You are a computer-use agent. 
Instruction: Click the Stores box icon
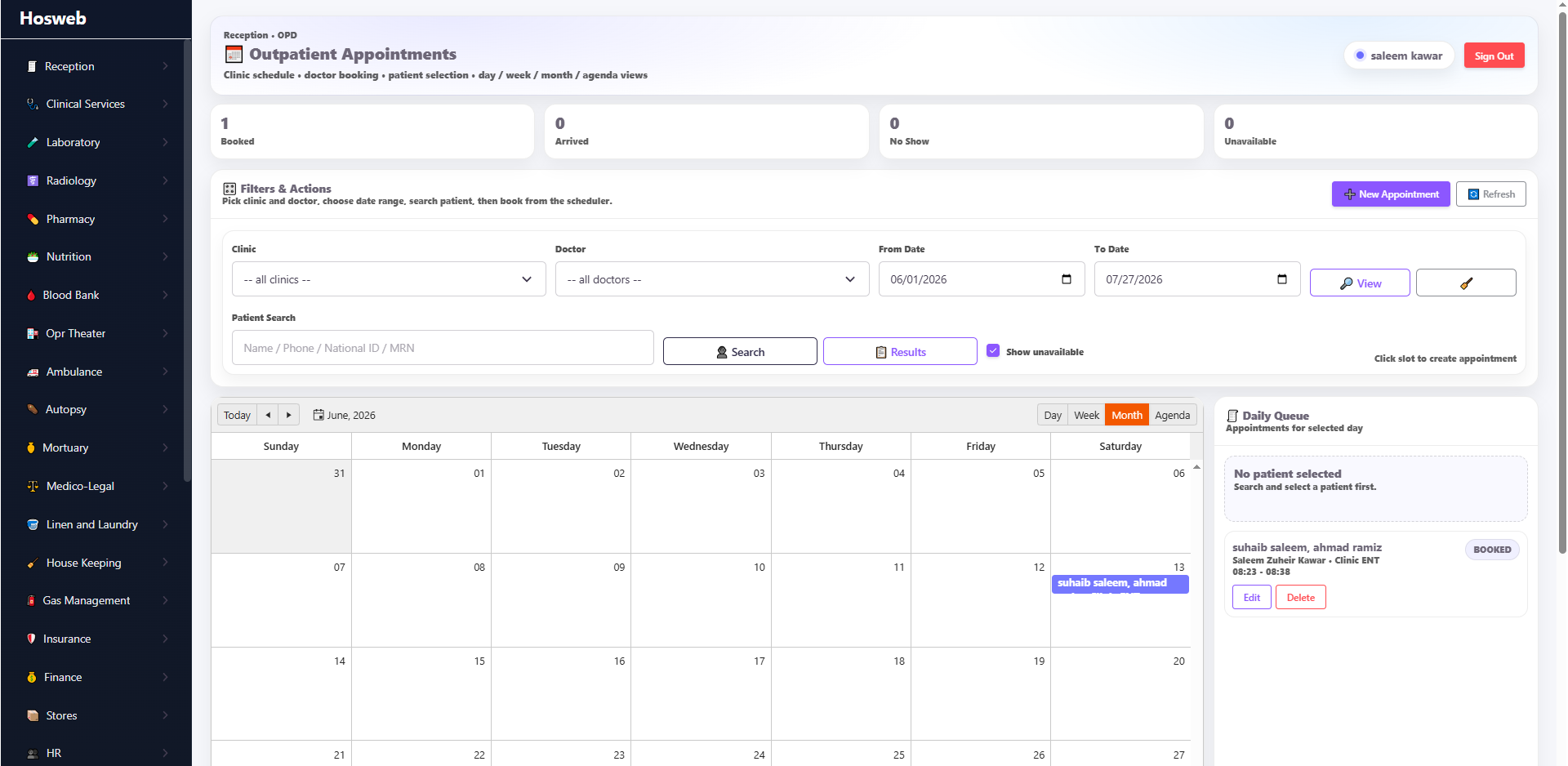33,715
